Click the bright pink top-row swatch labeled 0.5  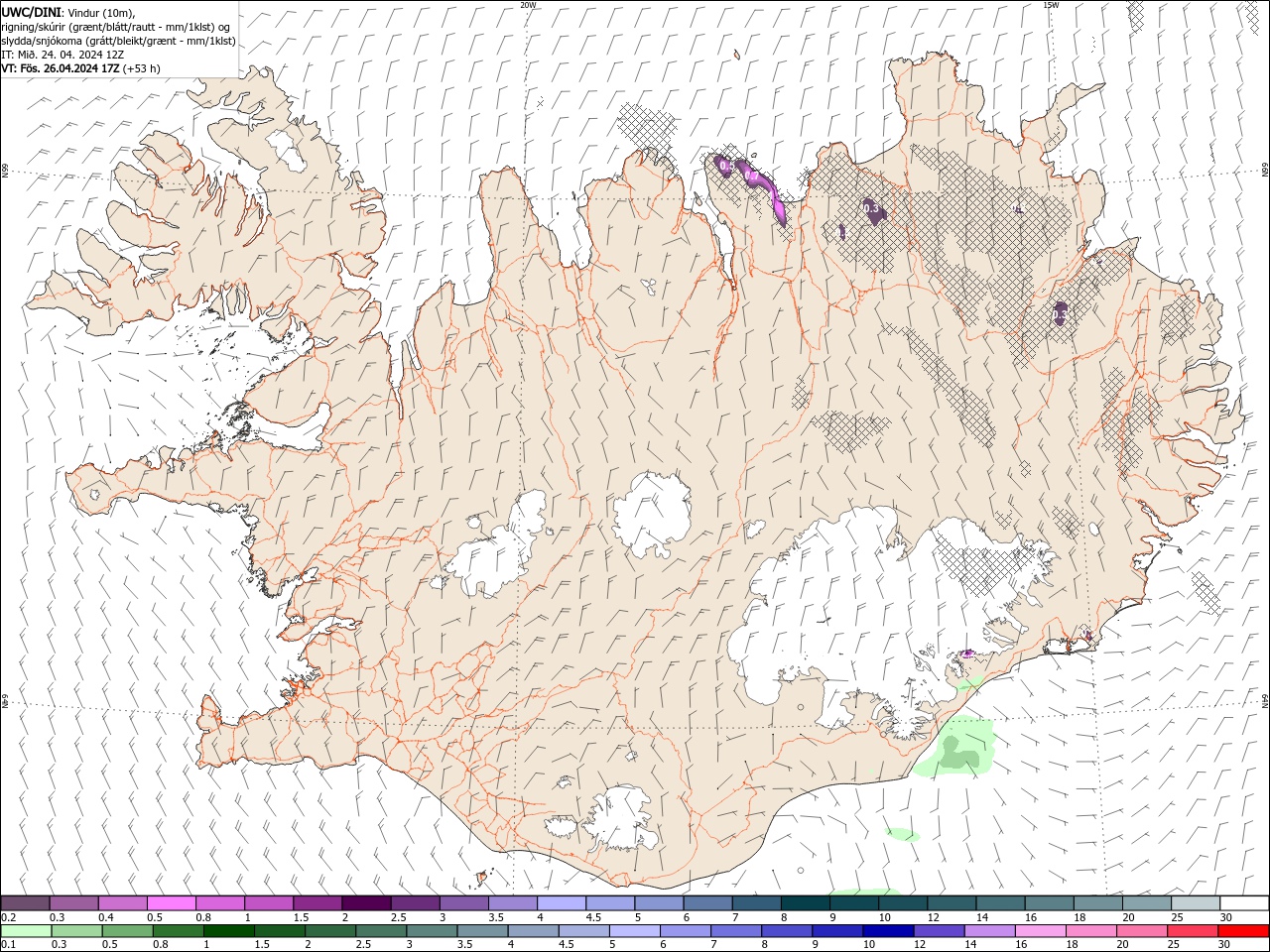171,902
